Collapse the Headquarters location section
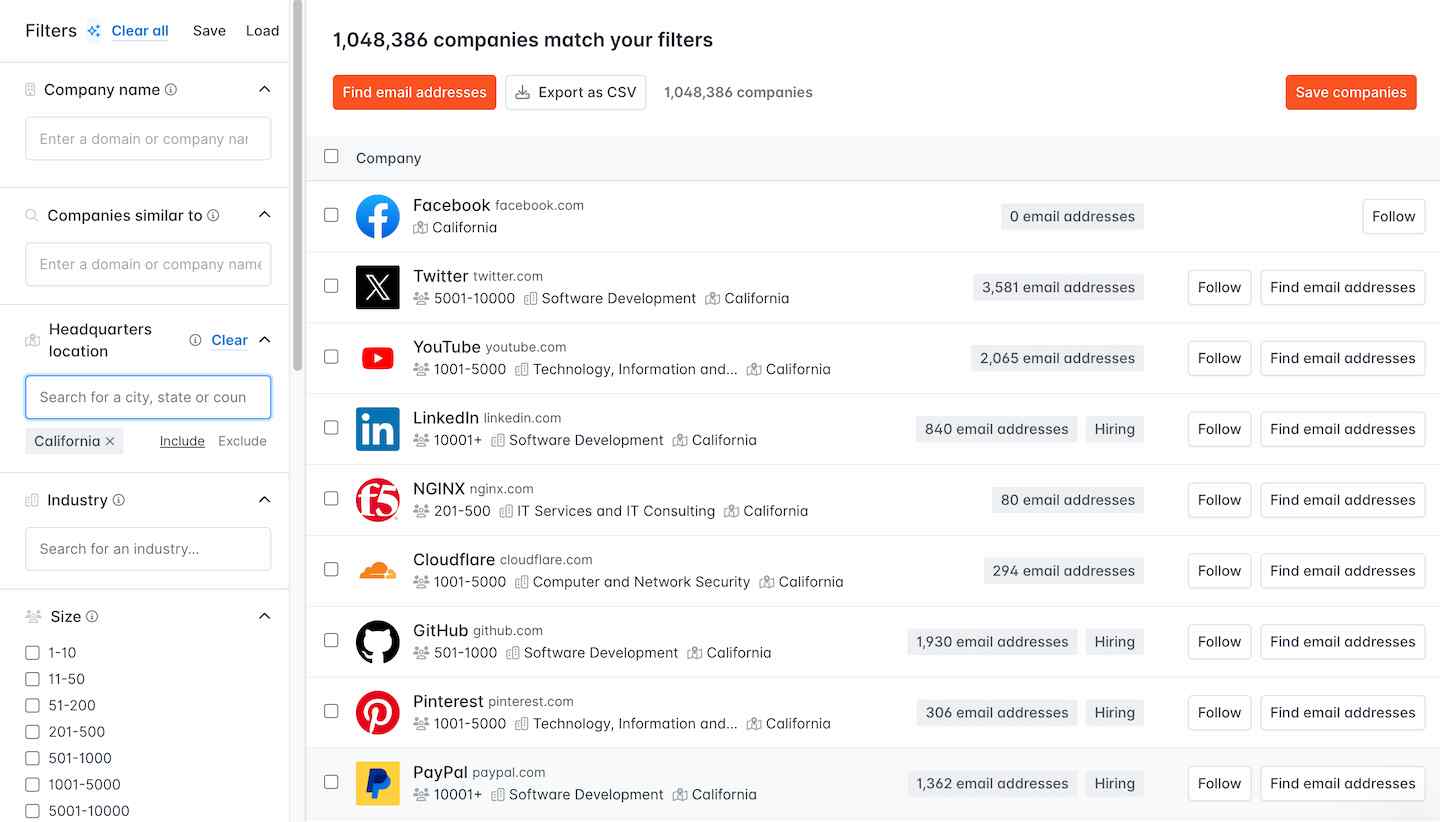This screenshot has width=1440, height=822. coord(264,340)
